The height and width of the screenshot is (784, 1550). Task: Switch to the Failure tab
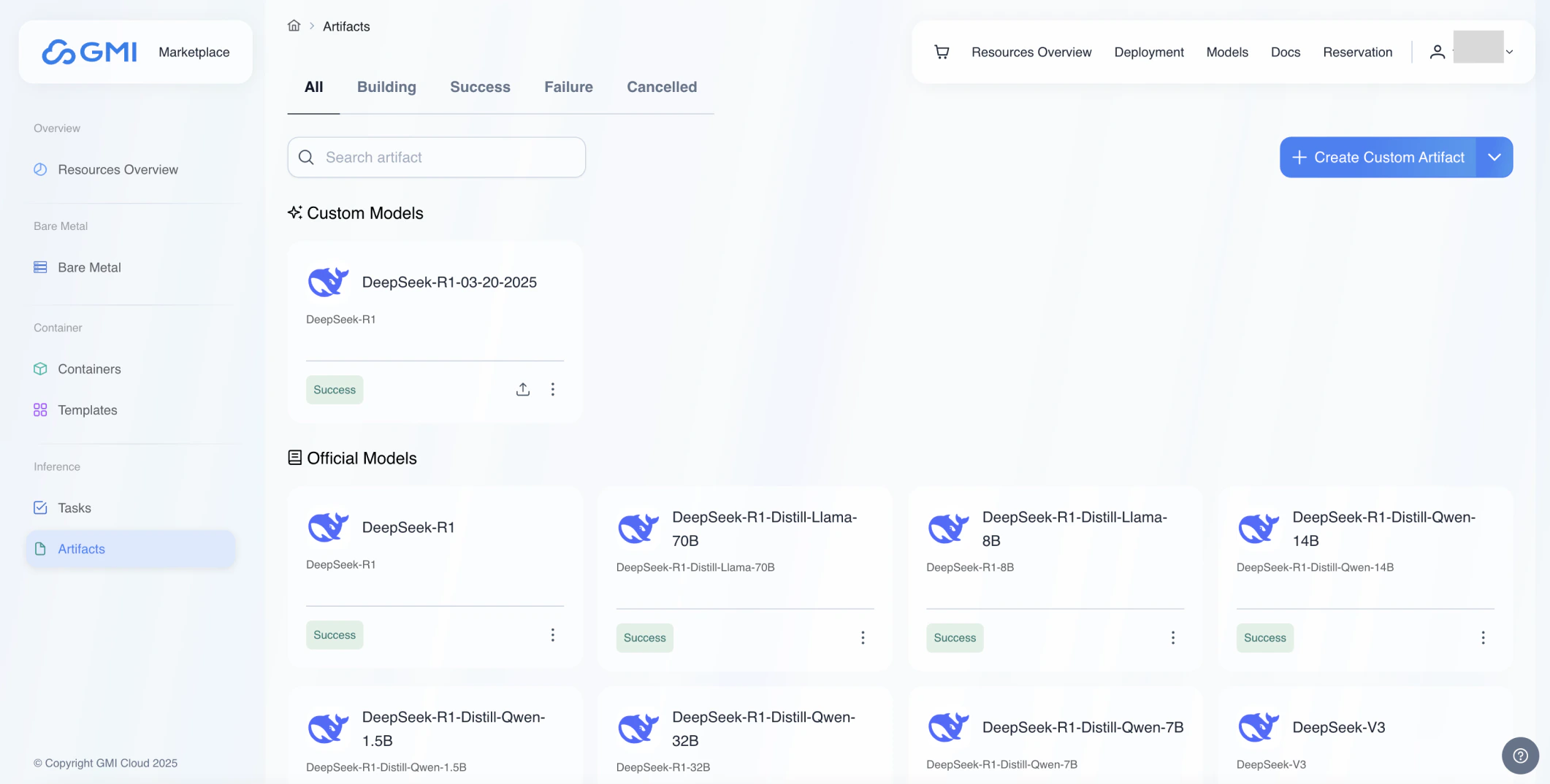click(568, 87)
